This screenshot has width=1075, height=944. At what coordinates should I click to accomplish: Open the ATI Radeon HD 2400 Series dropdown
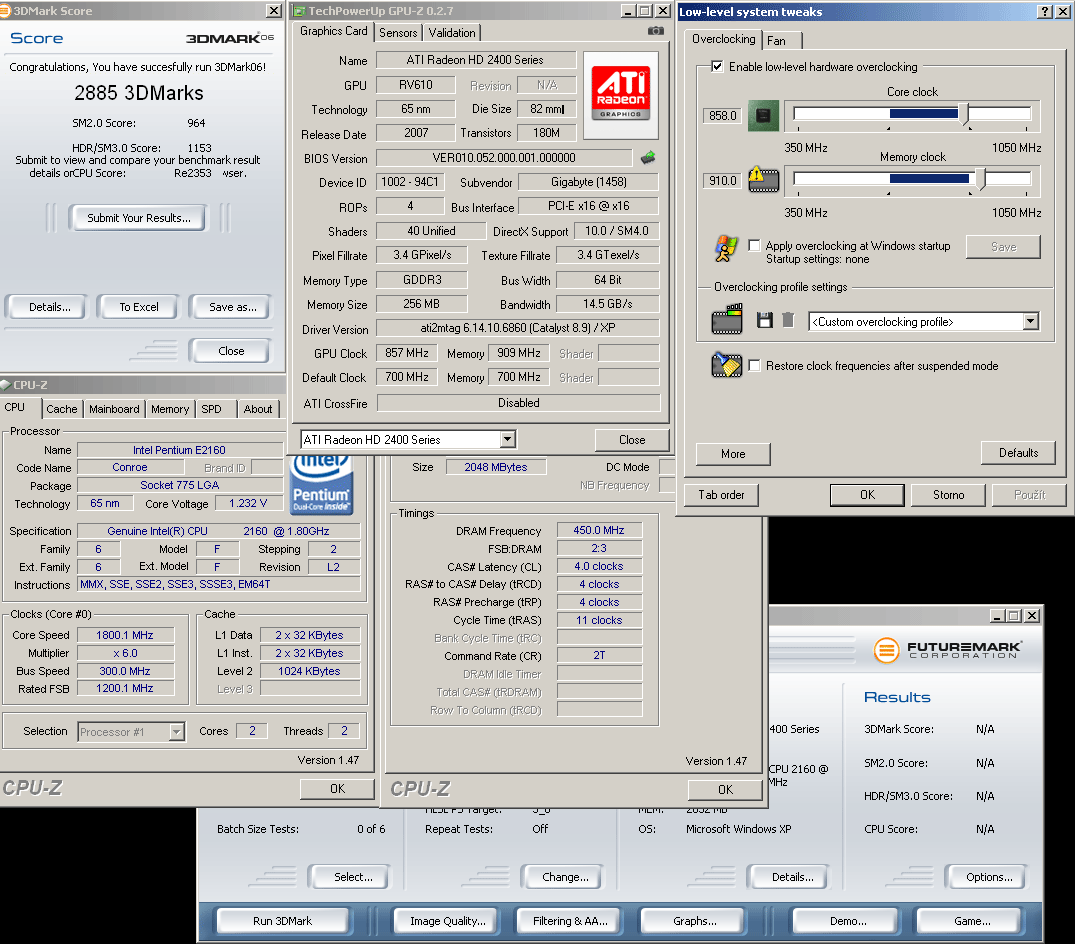tap(507, 439)
